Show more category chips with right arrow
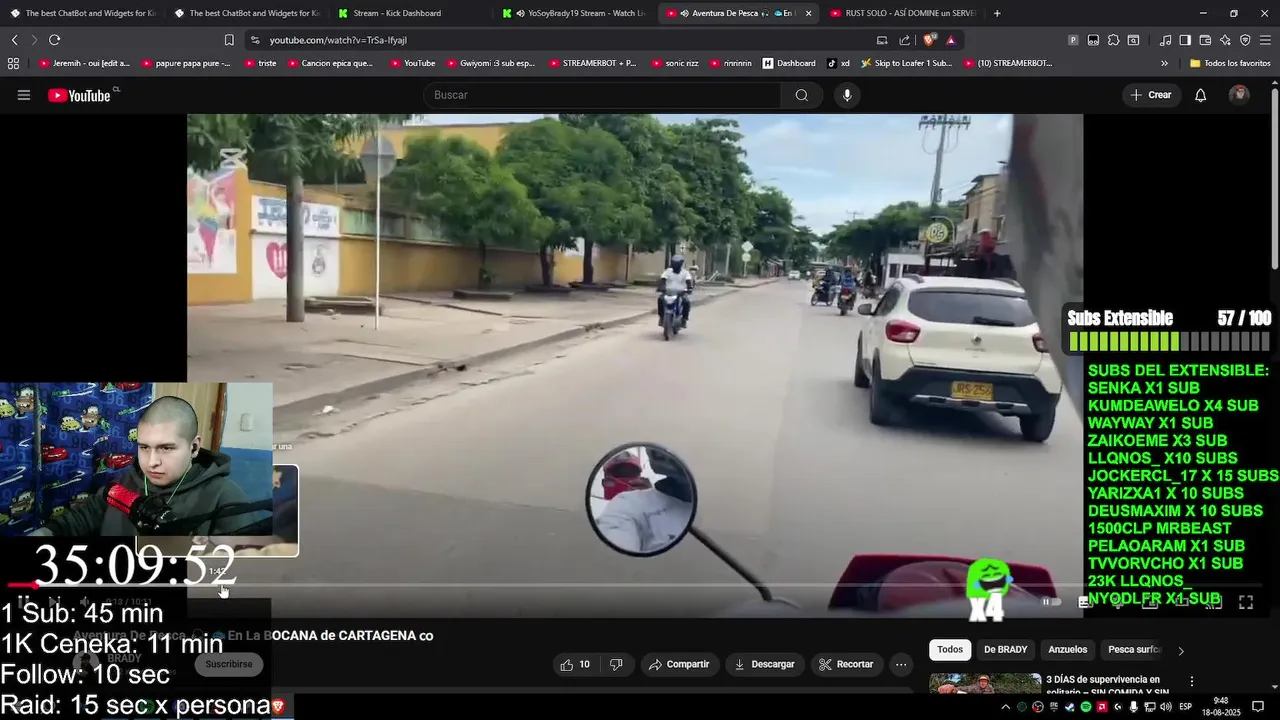The height and width of the screenshot is (720, 1280). (x=1181, y=650)
